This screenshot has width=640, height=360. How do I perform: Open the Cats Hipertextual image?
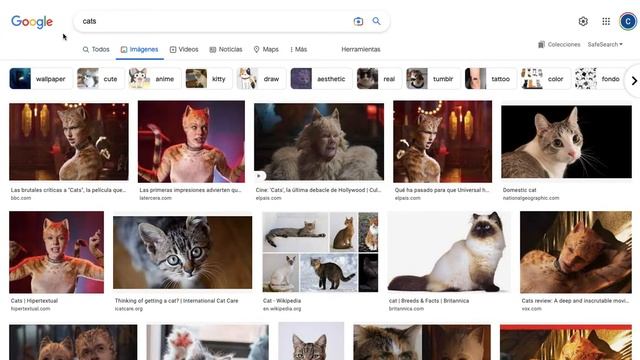click(56, 252)
